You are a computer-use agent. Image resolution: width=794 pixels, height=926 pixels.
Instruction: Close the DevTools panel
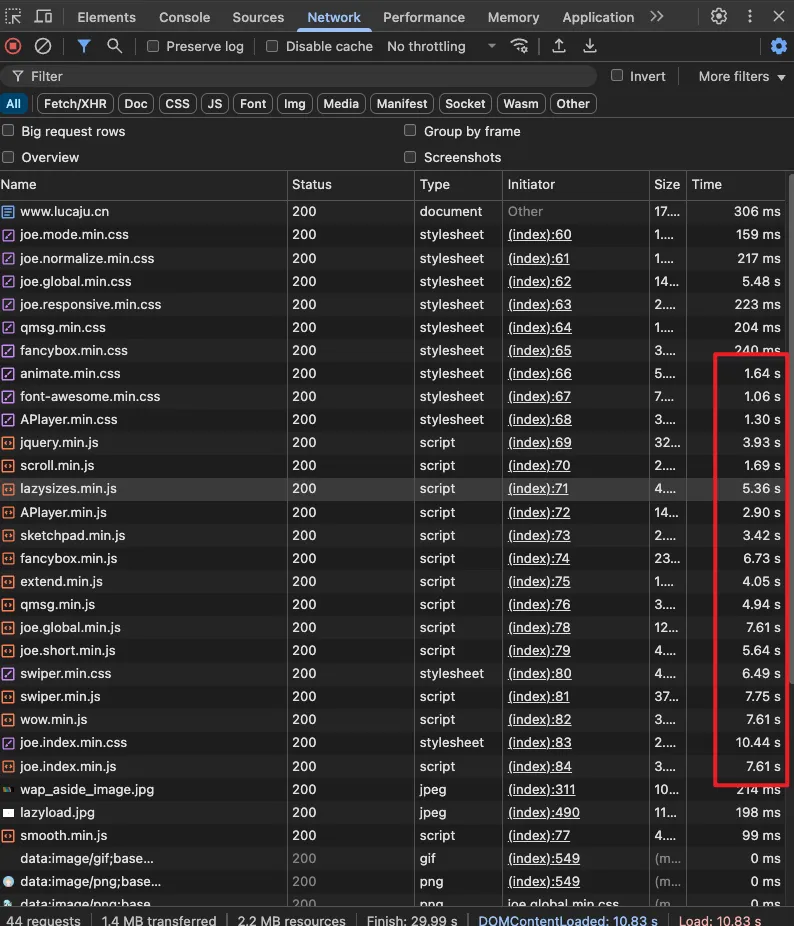click(779, 16)
